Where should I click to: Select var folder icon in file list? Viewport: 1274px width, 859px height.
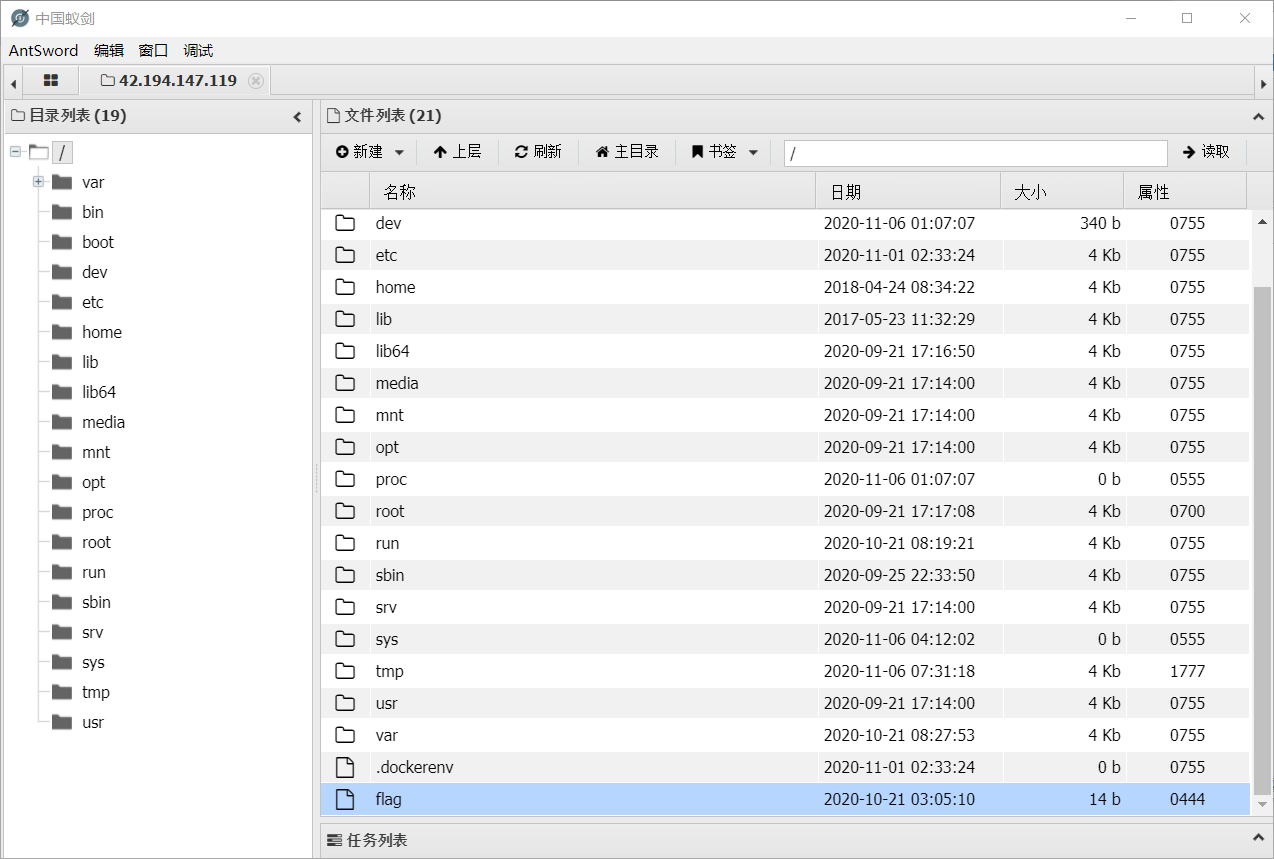[345, 735]
